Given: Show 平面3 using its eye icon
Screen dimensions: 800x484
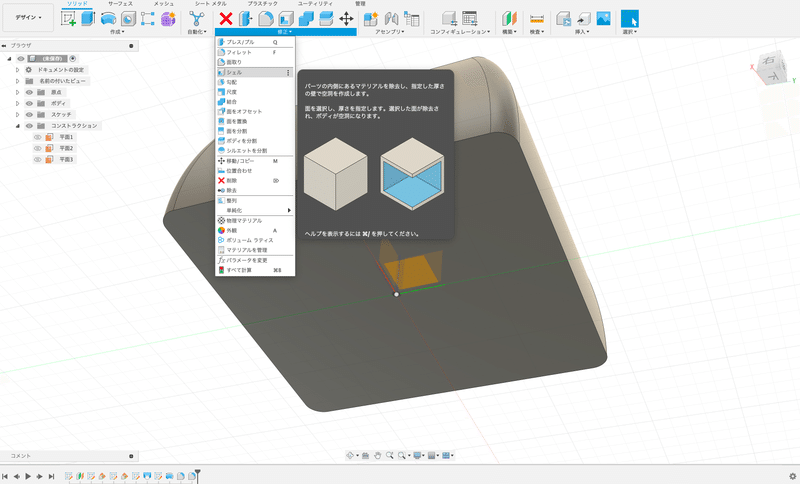Looking at the screenshot, I should 37,160.
